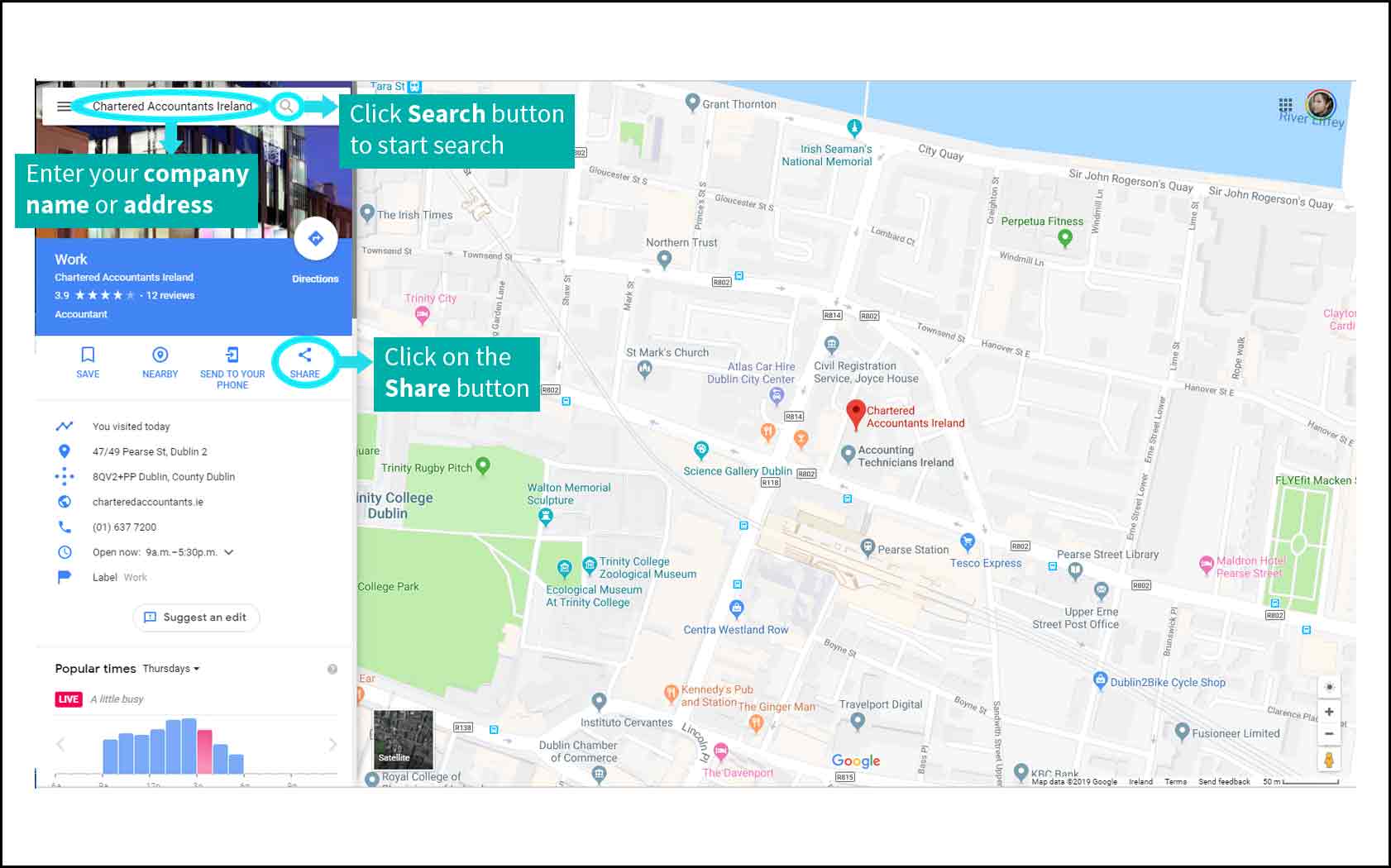This screenshot has width=1391, height=868.
Task: Save this place with bookmark icon
Action: pos(88,355)
